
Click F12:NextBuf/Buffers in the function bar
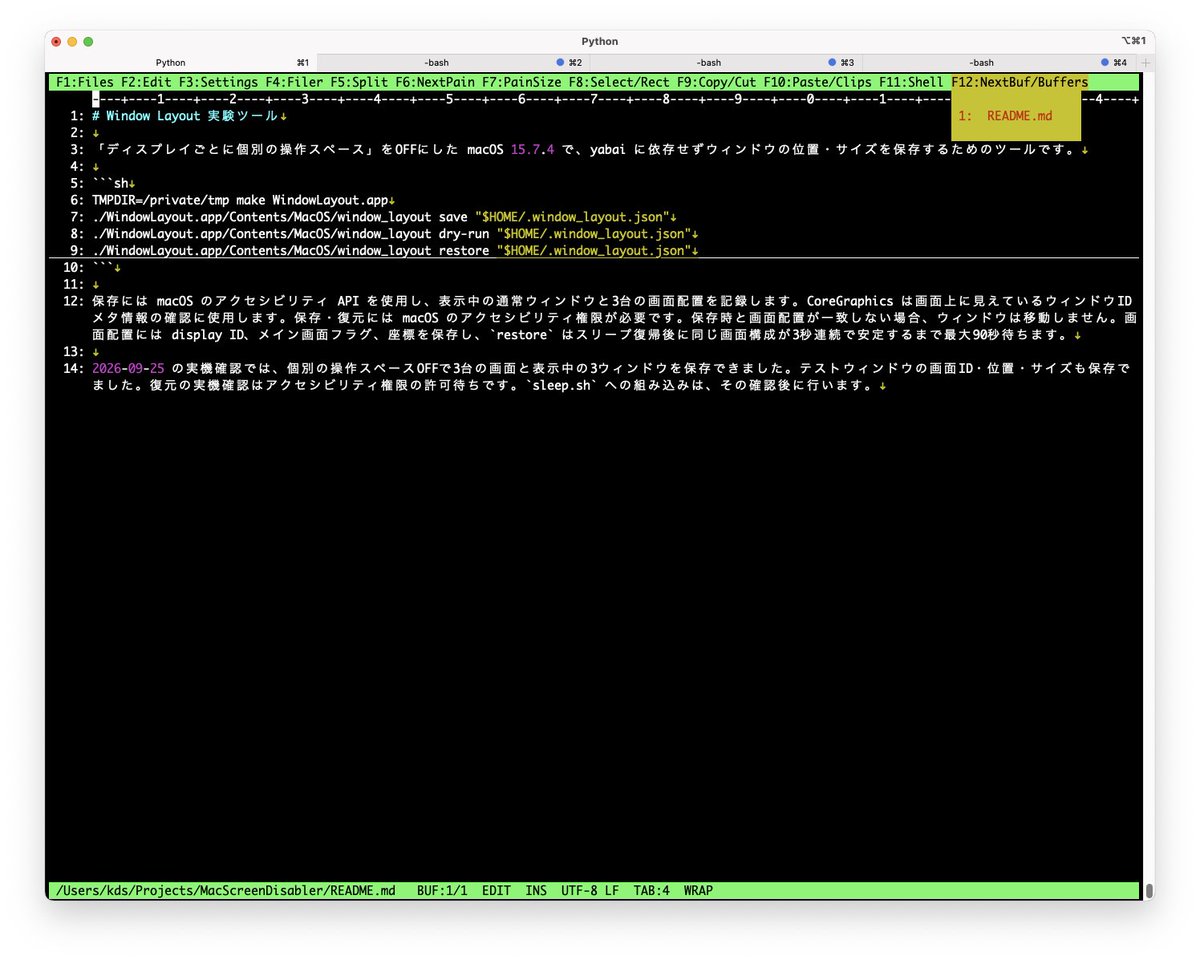click(1019, 82)
